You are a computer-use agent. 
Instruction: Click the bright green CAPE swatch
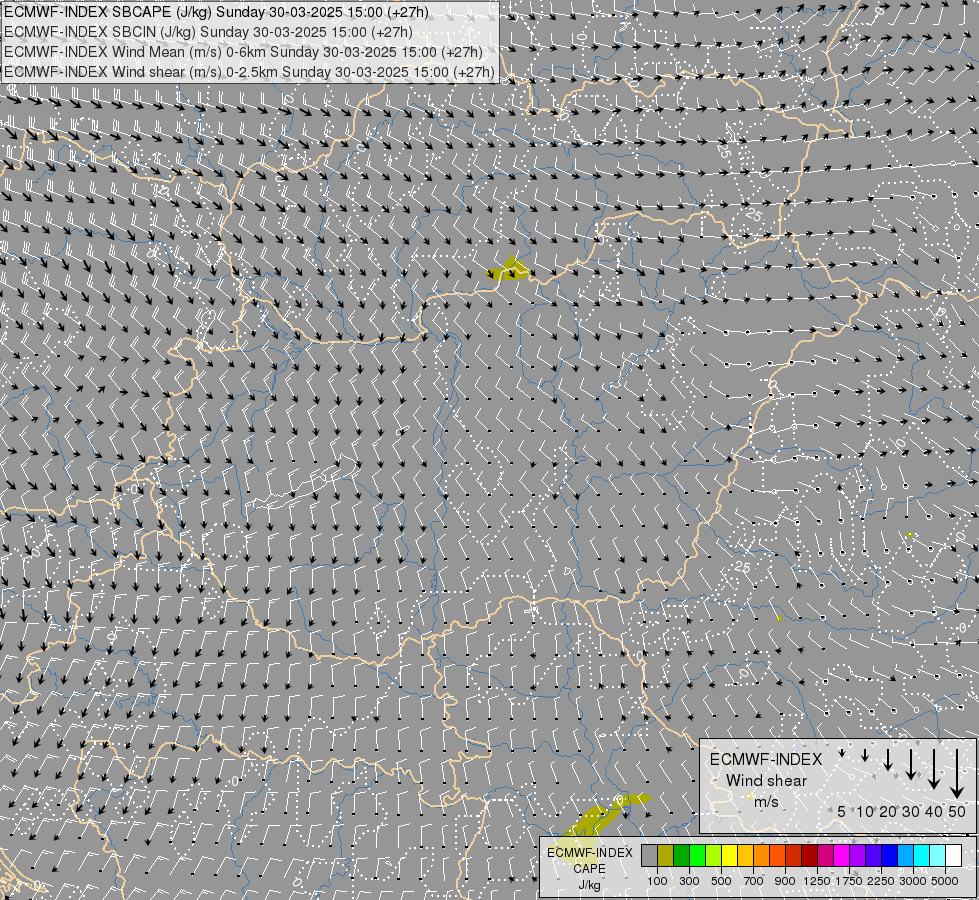[697, 855]
